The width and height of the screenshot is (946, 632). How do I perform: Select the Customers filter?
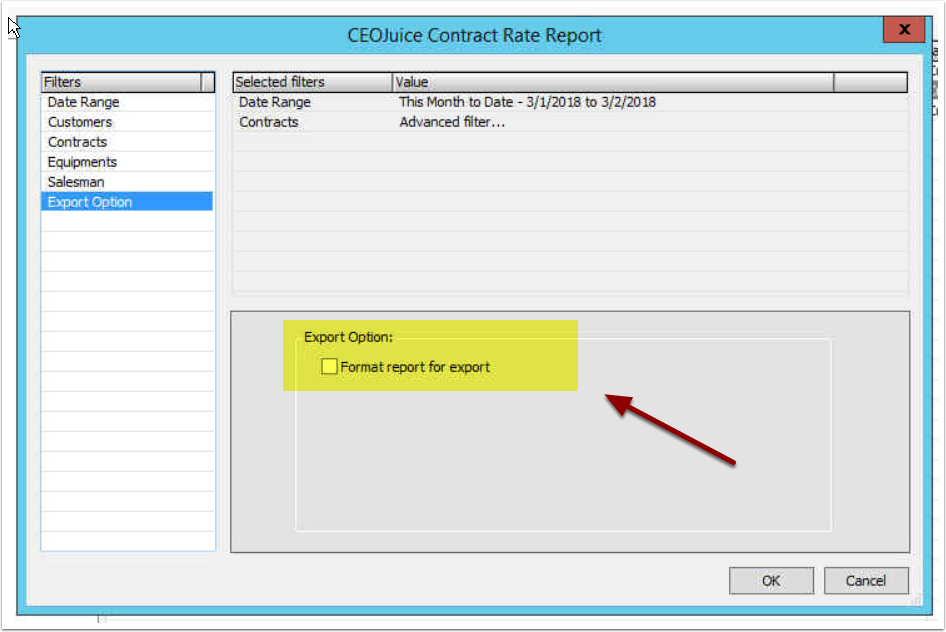[x=127, y=122]
